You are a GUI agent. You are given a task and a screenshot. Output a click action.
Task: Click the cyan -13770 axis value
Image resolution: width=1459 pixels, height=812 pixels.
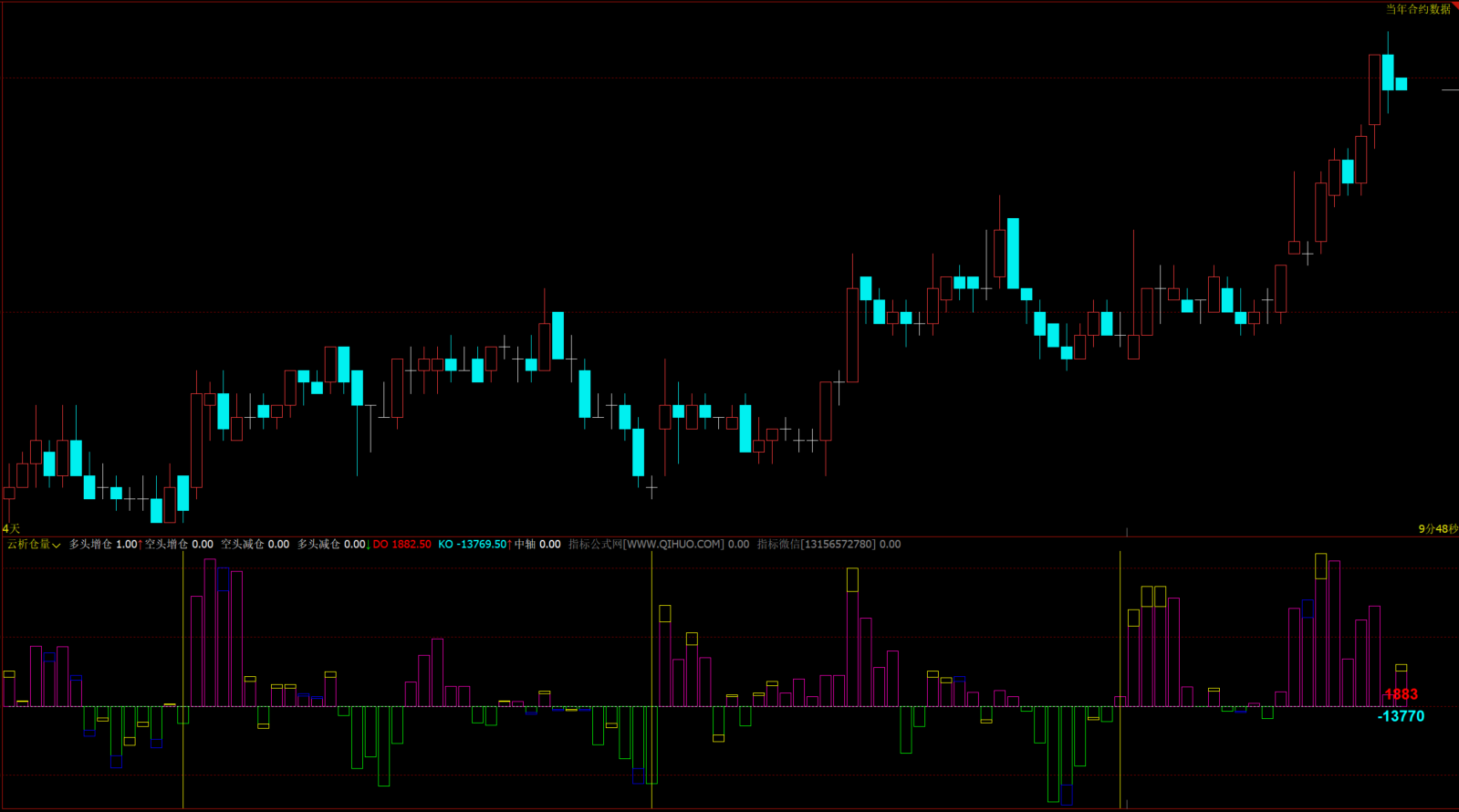(1401, 717)
